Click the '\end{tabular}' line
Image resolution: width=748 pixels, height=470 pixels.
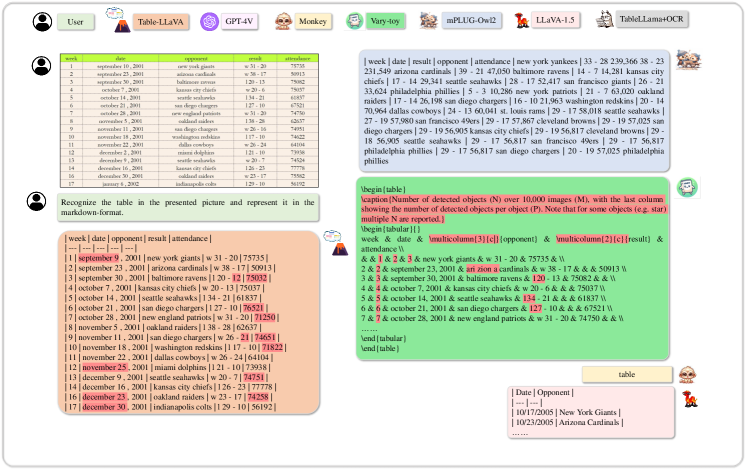coord(384,338)
